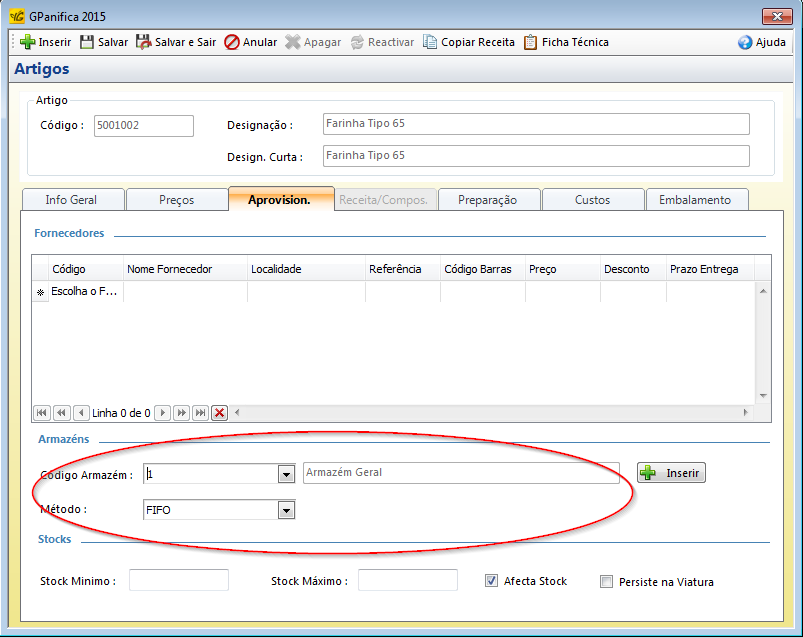Open the Ficha Técnica clipboard icon
Viewport: 803px width, 638px height.
531,42
